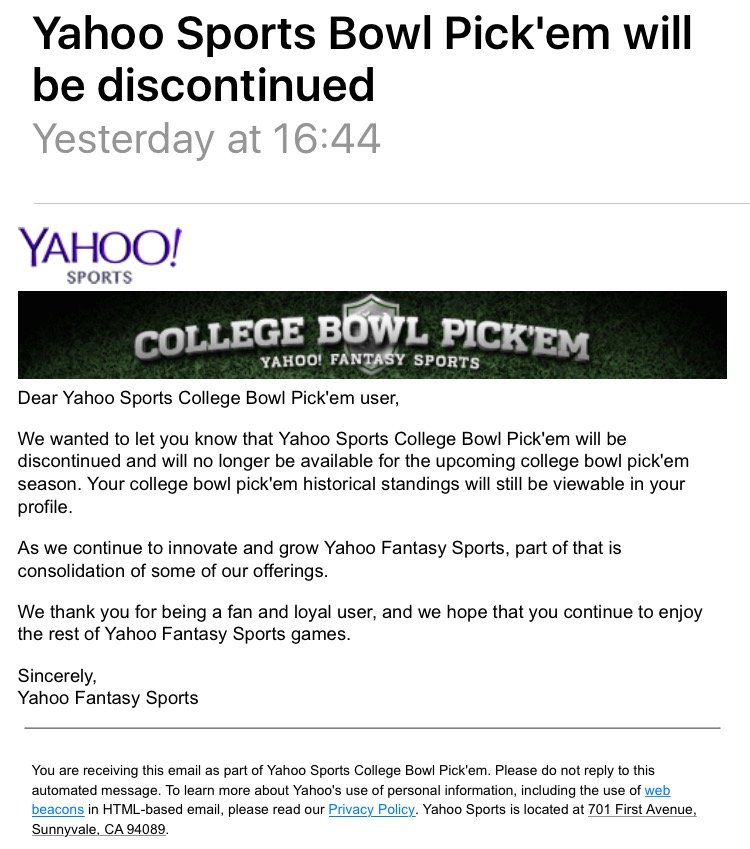Click the paragraph about historical standings
Viewport: 750px width, 849px height.
pyautogui.click(x=353, y=473)
